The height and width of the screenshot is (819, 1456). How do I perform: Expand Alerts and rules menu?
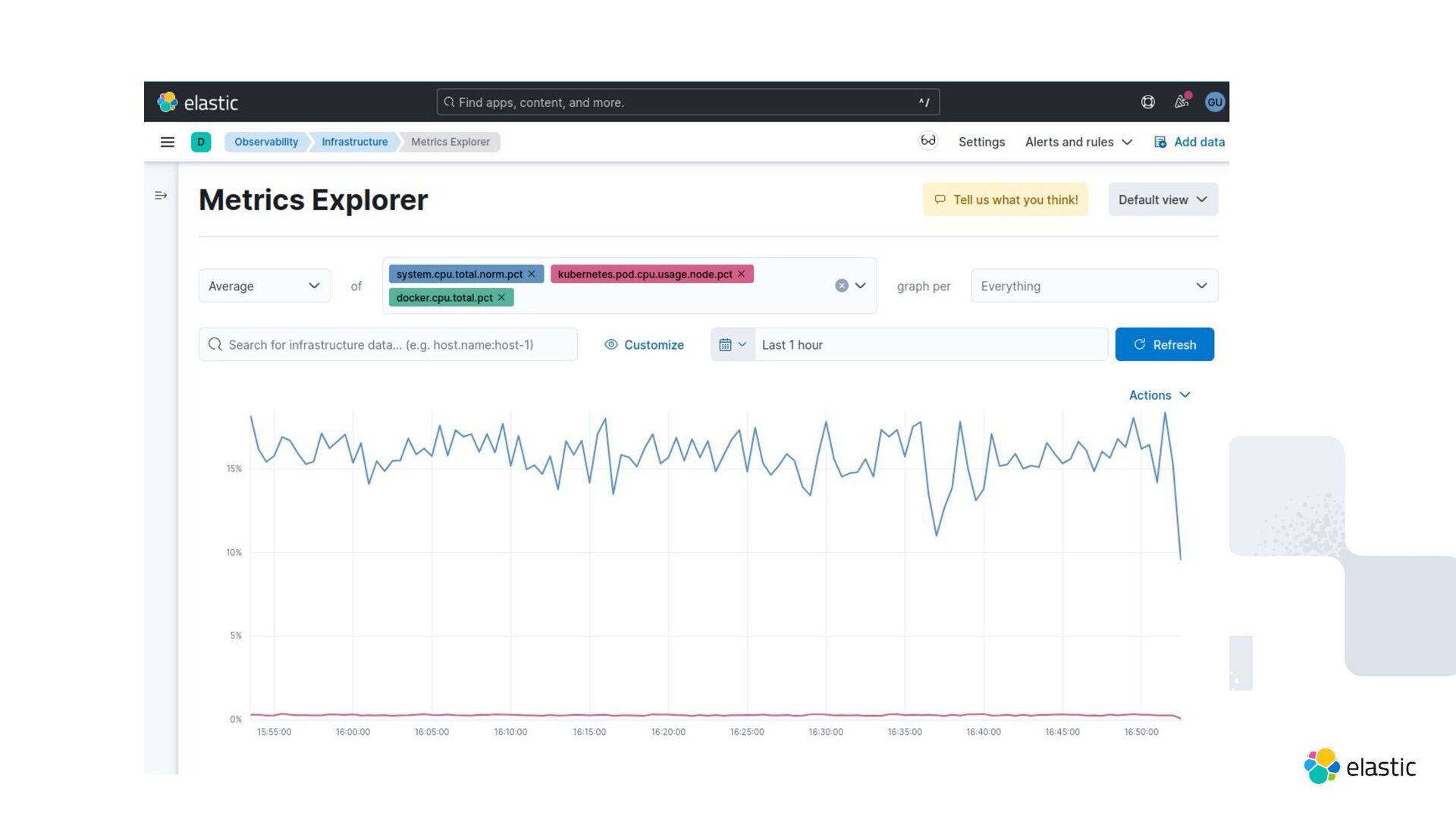click(x=1078, y=142)
